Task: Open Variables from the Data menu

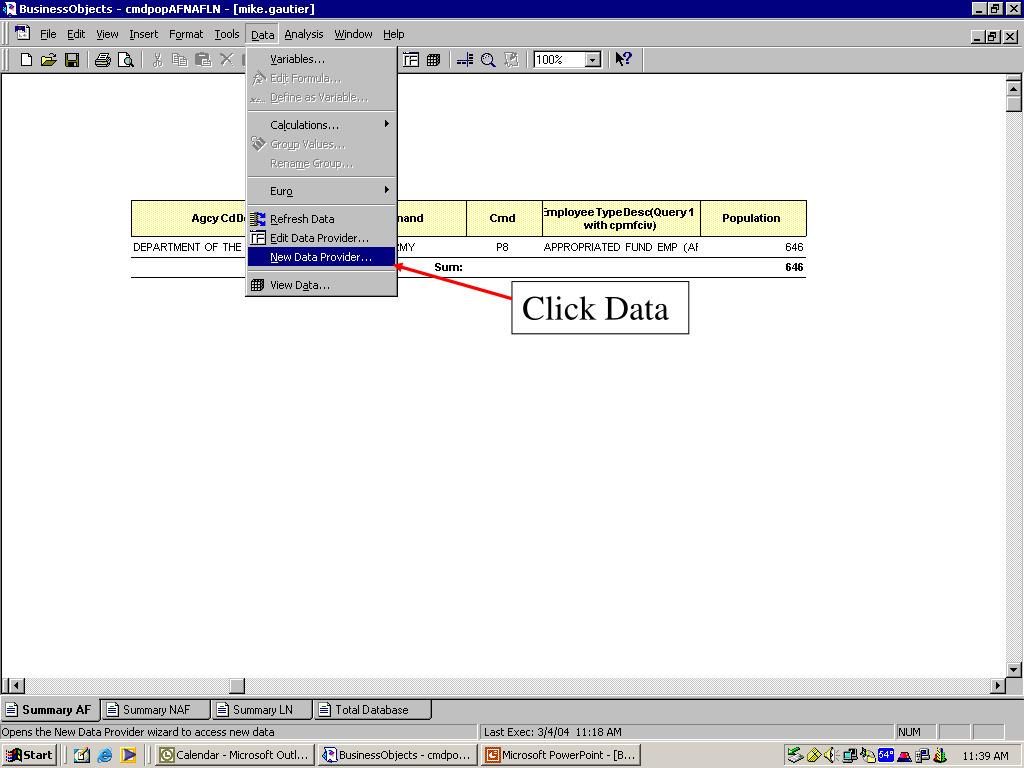Action: (x=297, y=59)
